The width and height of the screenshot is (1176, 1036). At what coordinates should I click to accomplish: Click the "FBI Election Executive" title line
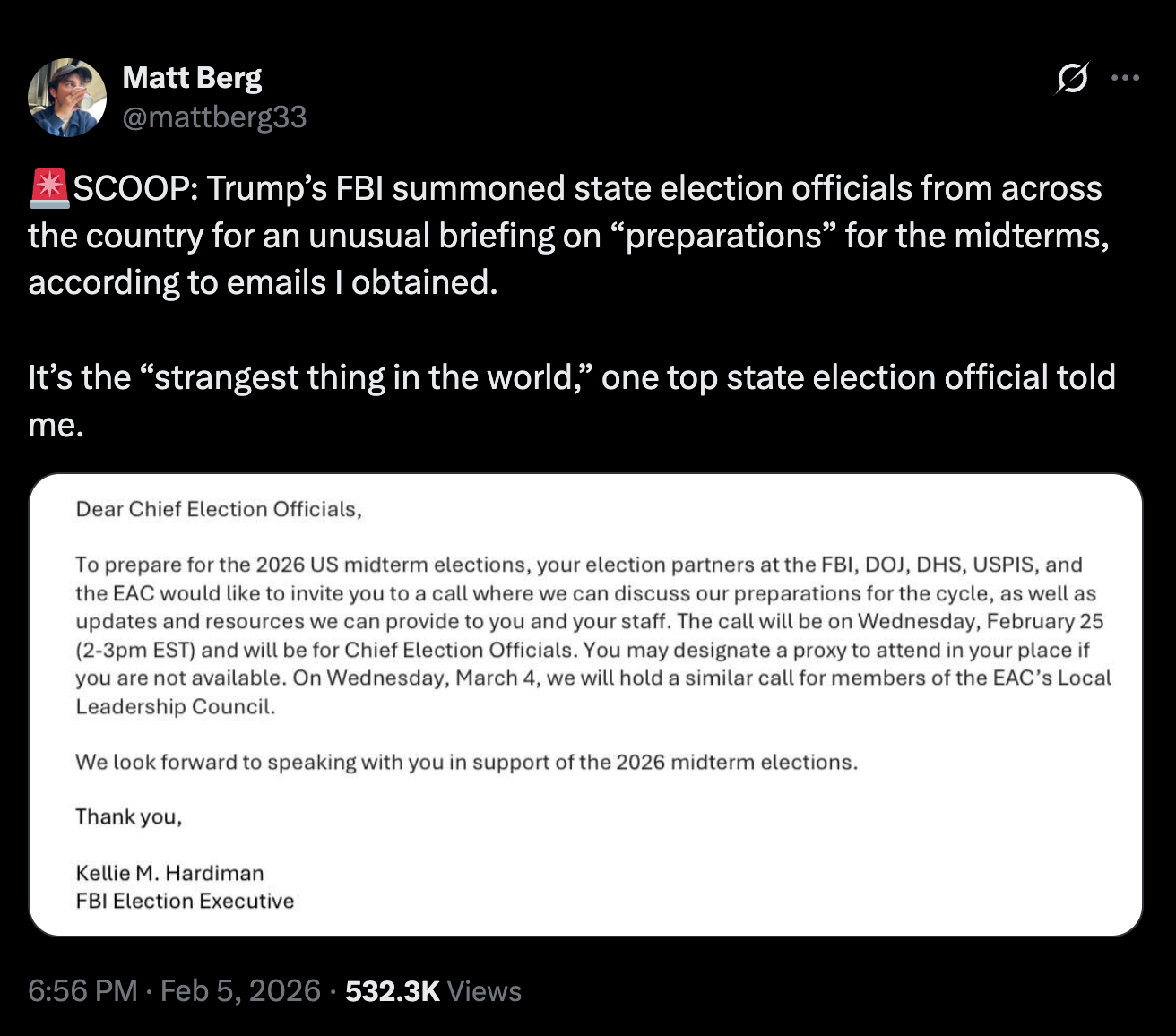tap(185, 901)
